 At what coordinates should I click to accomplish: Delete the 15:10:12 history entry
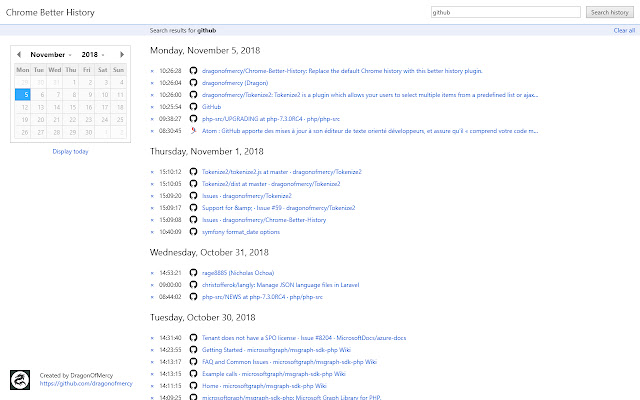[152, 172]
